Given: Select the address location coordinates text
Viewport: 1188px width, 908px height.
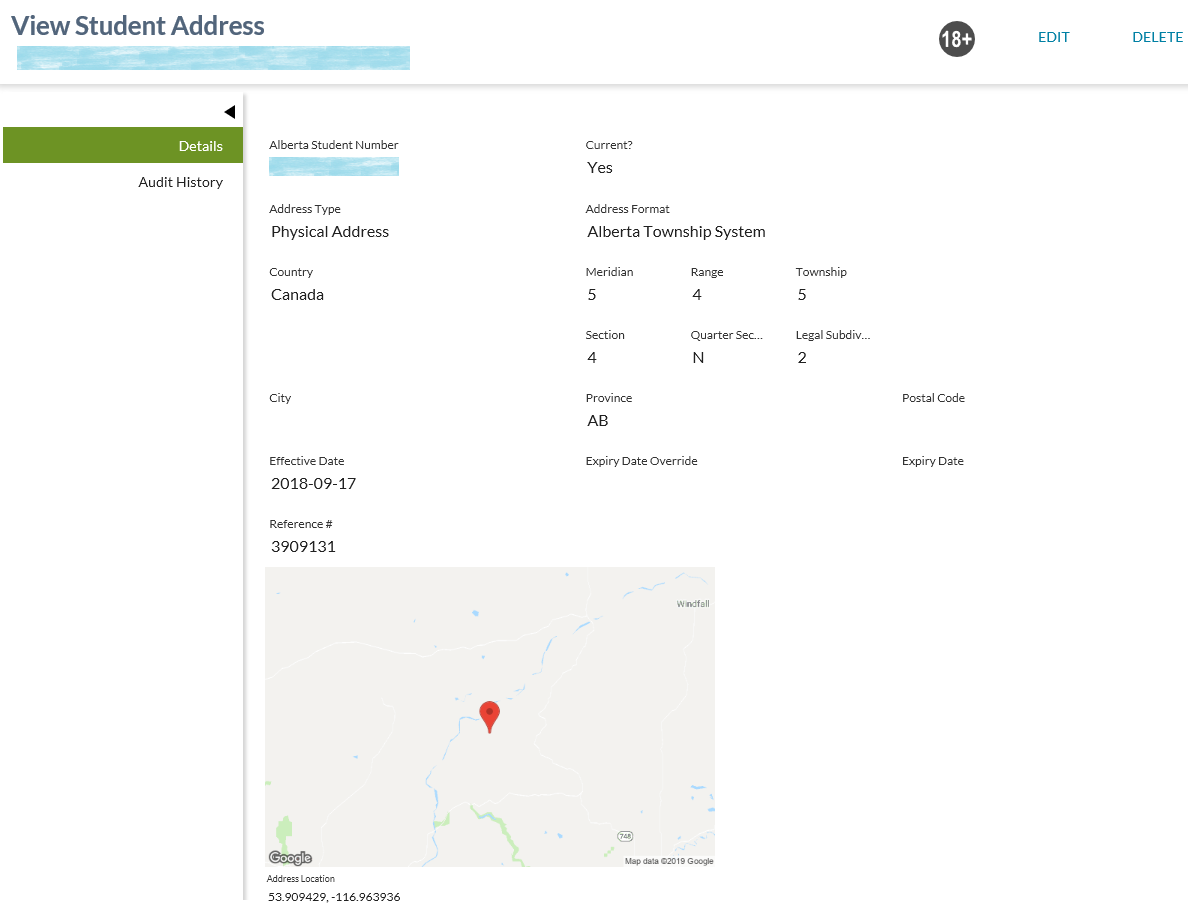Looking at the screenshot, I should click(334, 897).
